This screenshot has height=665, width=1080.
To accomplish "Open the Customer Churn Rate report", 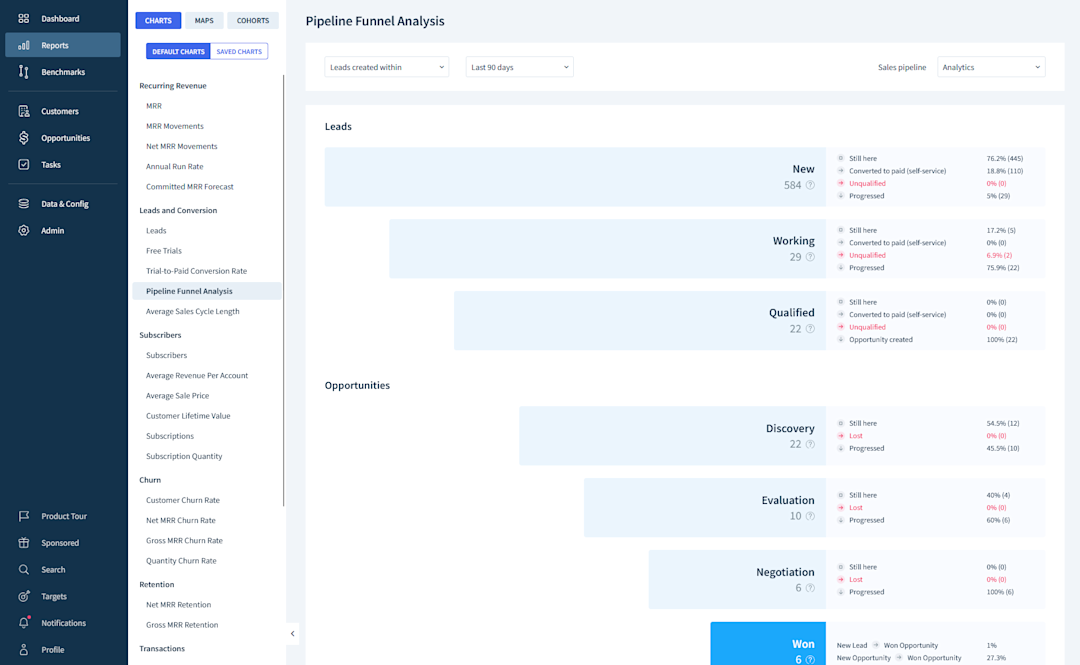I will click(183, 500).
